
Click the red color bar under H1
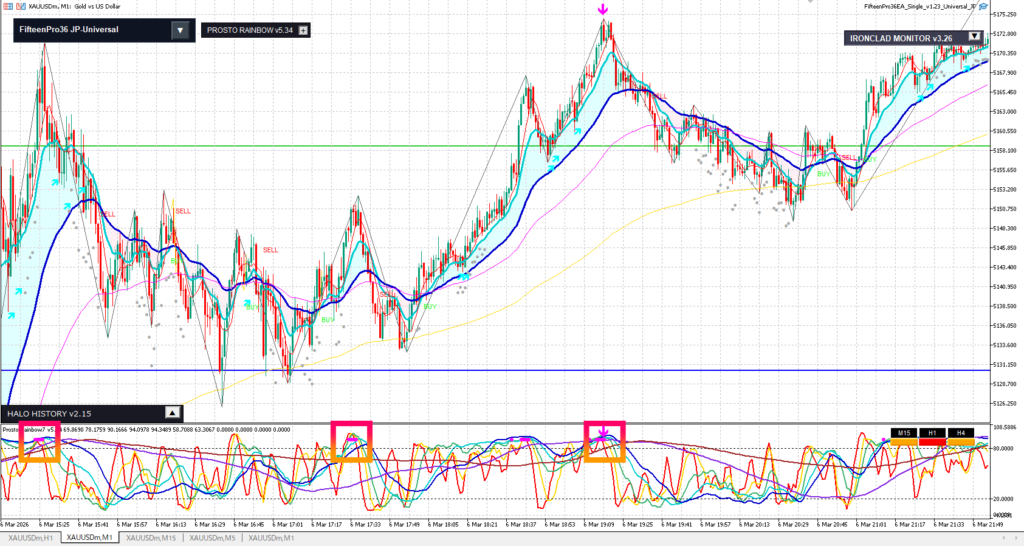(x=932, y=441)
